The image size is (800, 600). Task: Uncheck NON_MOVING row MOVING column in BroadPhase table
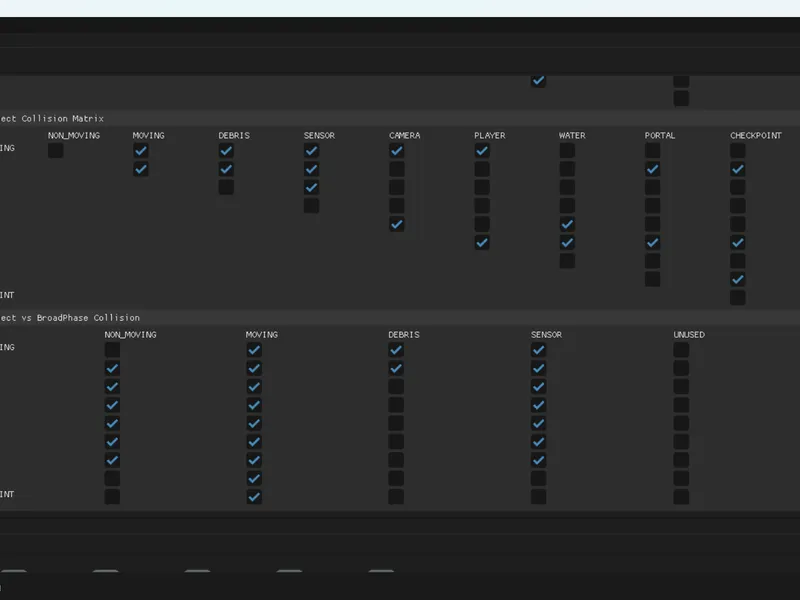254,350
